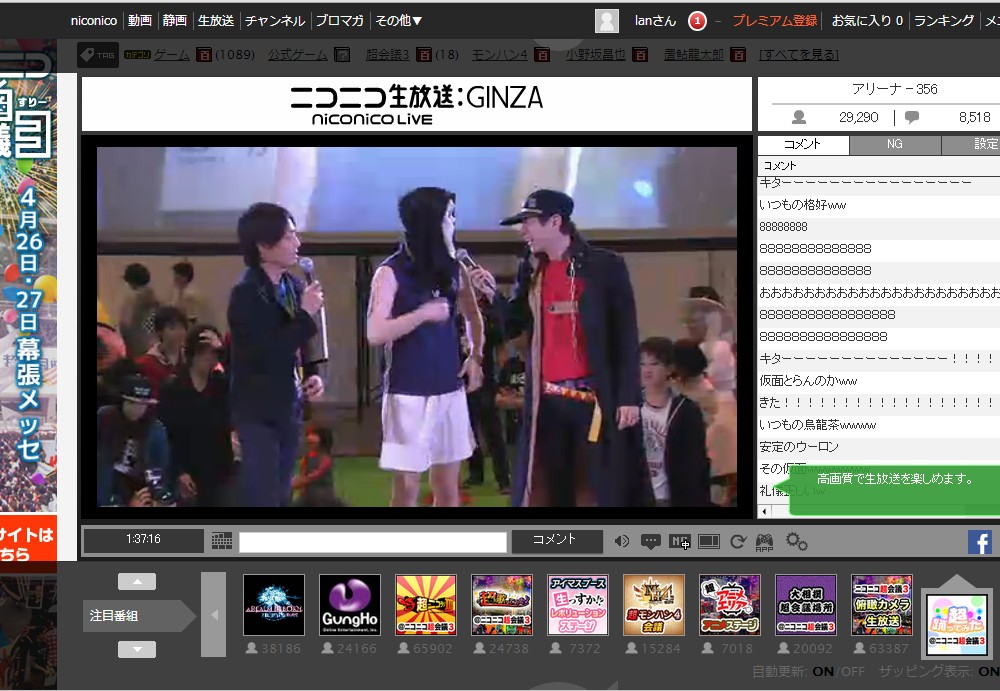Open the 大相撲 超会議場所 program thumbnail
Viewport: 1000px width, 691px height.
[805, 605]
